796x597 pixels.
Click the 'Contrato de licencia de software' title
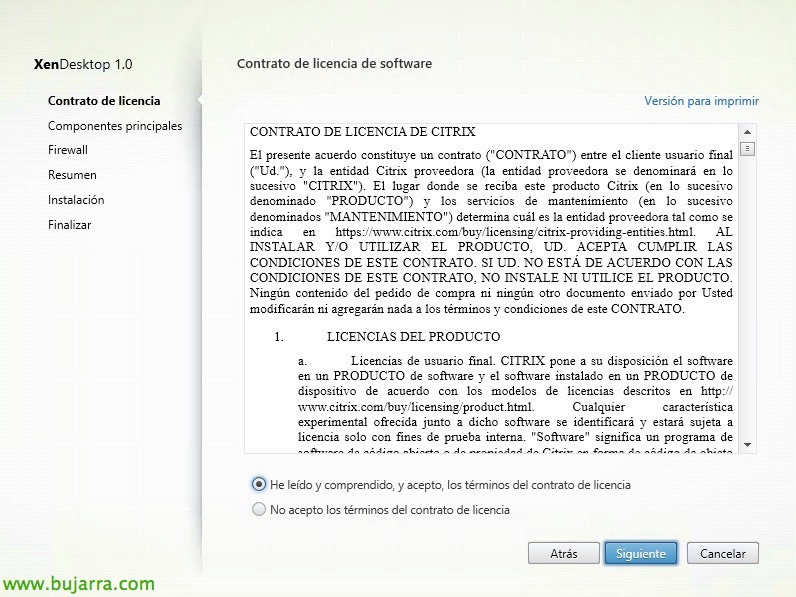pyautogui.click(x=335, y=63)
